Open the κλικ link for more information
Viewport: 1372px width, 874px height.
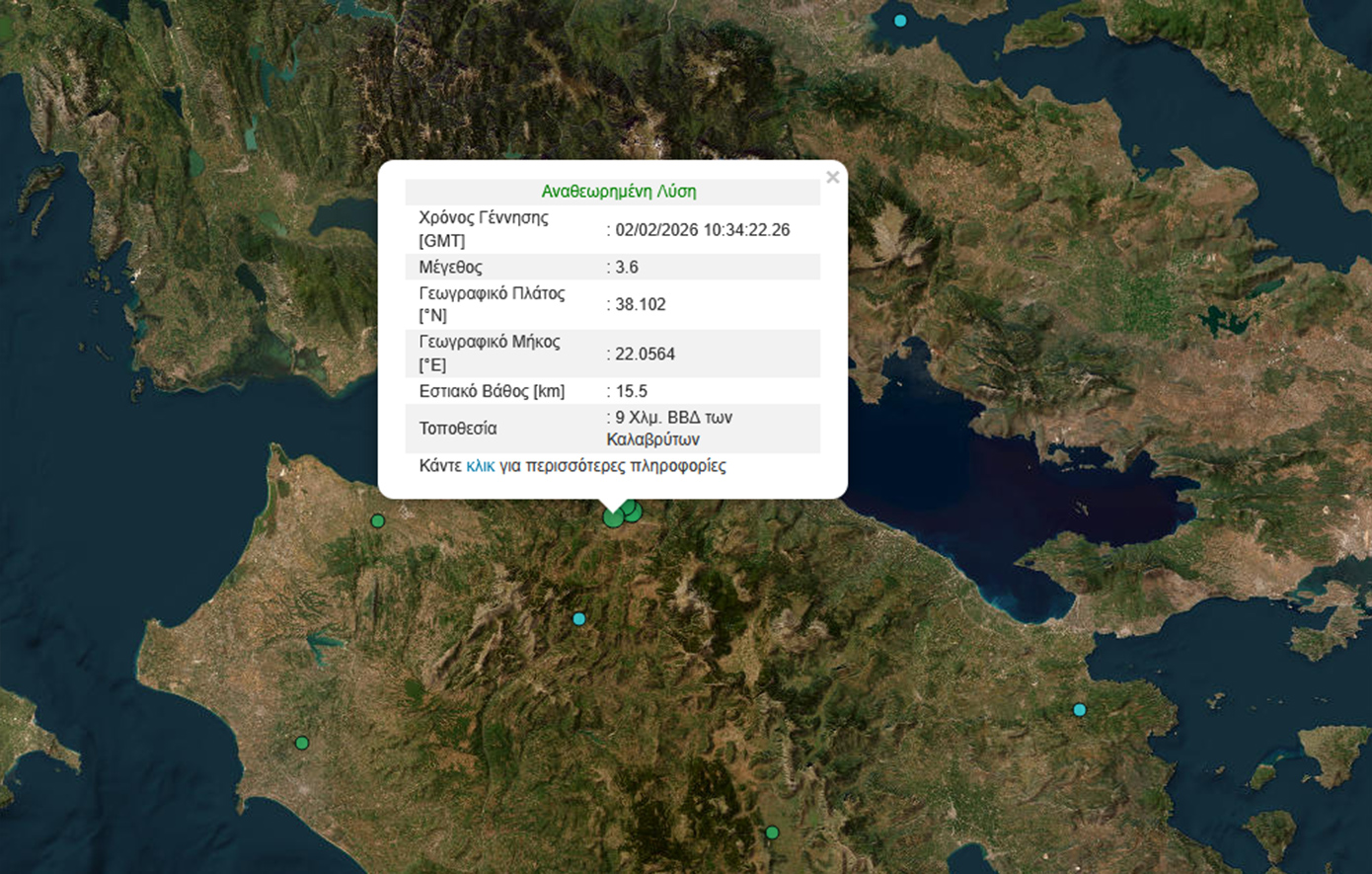pos(480,466)
